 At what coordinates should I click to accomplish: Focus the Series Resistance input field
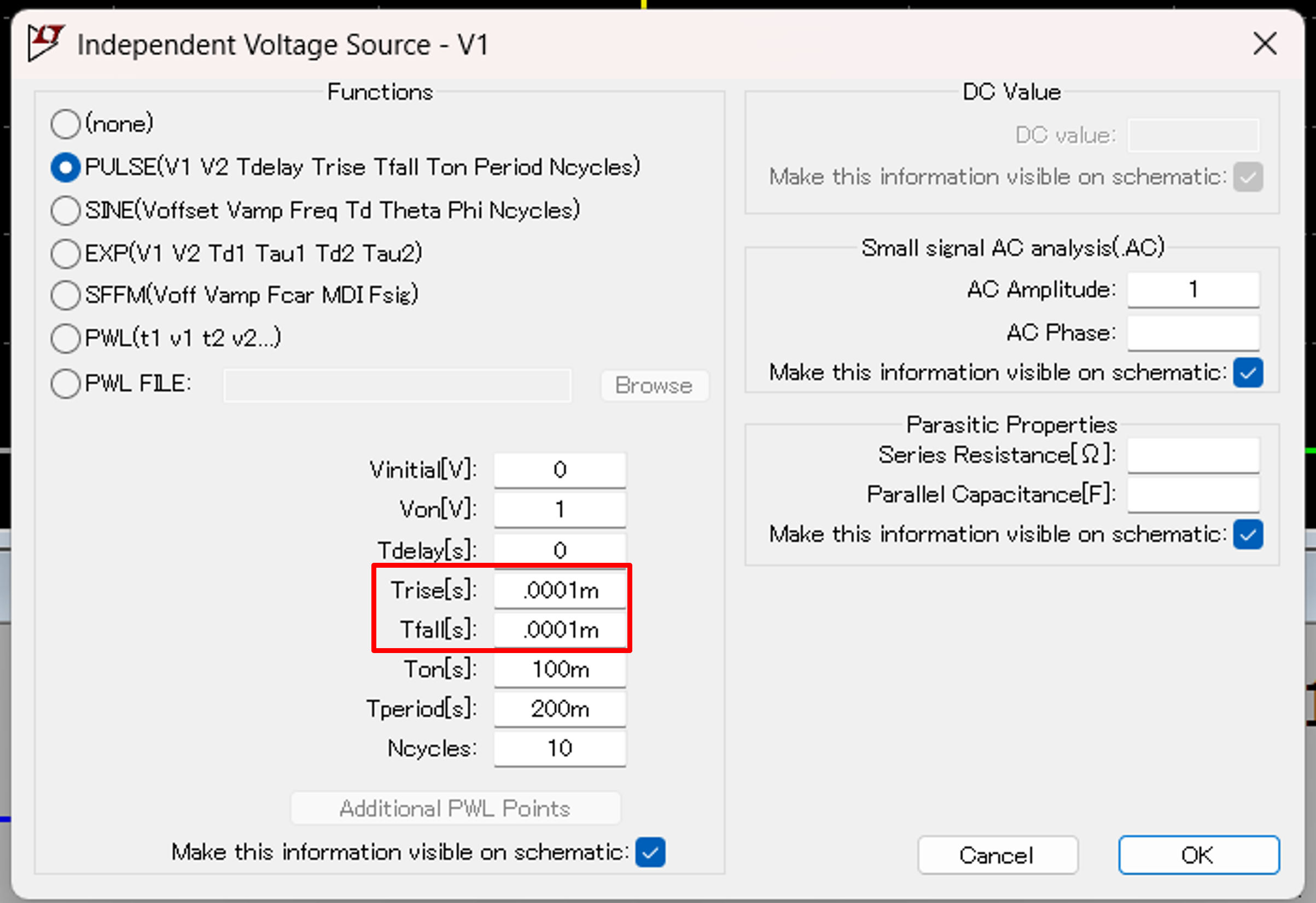click(1193, 455)
